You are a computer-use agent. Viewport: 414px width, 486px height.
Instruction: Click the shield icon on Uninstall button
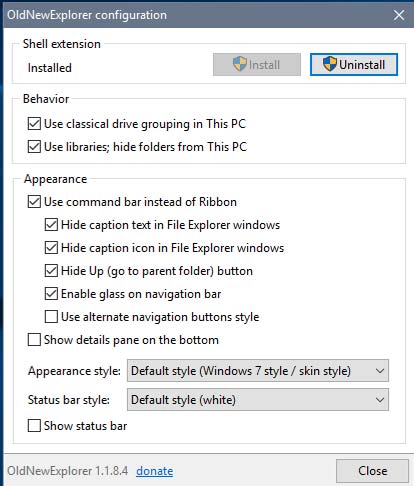(x=330, y=64)
